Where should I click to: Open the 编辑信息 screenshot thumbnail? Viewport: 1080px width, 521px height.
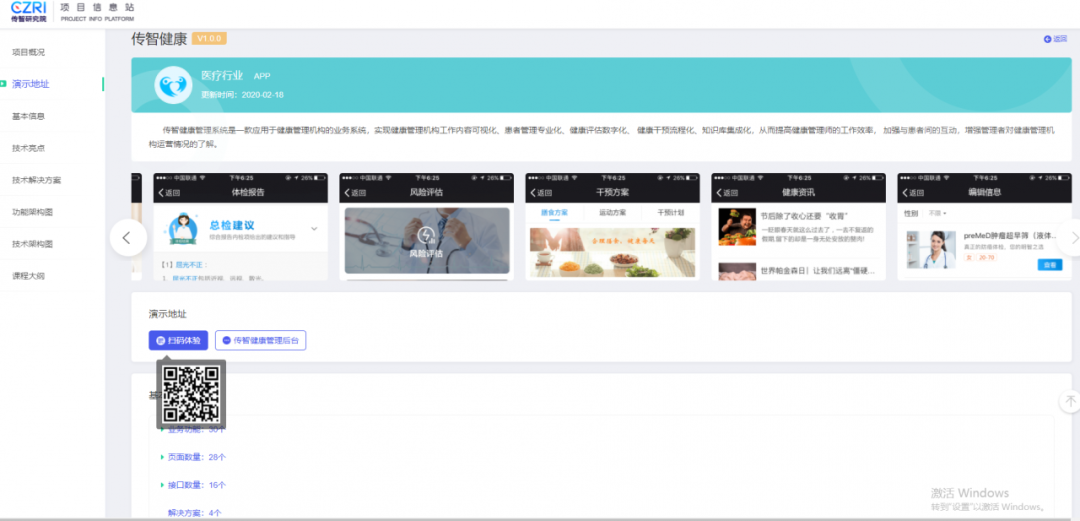tap(984, 227)
